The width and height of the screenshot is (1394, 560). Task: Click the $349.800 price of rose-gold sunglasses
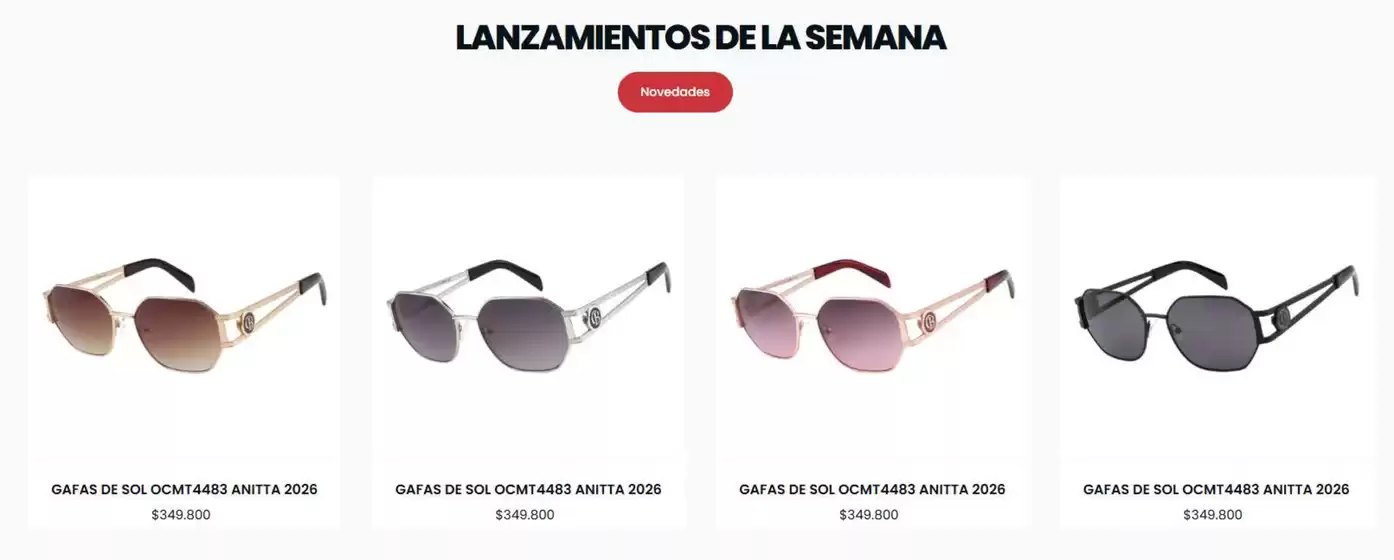coord(869,515)
